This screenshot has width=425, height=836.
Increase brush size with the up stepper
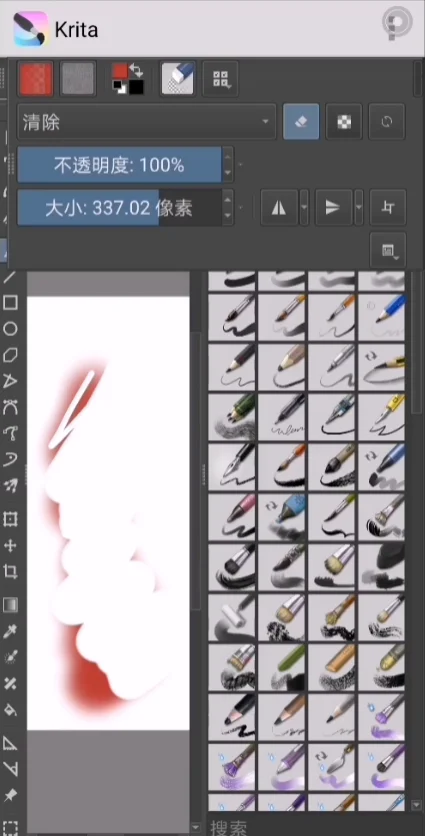pyautogui.click(x=228, y=198)
